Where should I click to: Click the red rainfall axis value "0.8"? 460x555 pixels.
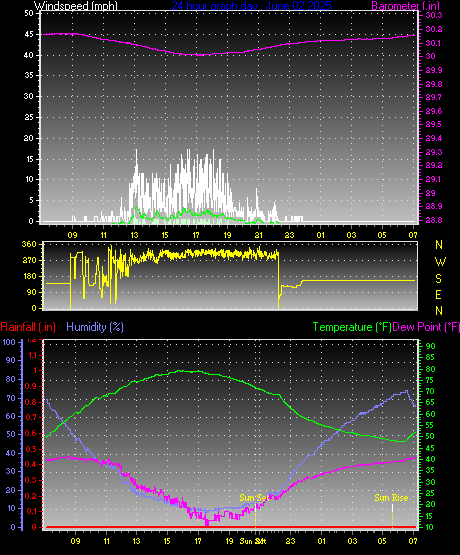[31, 402]
